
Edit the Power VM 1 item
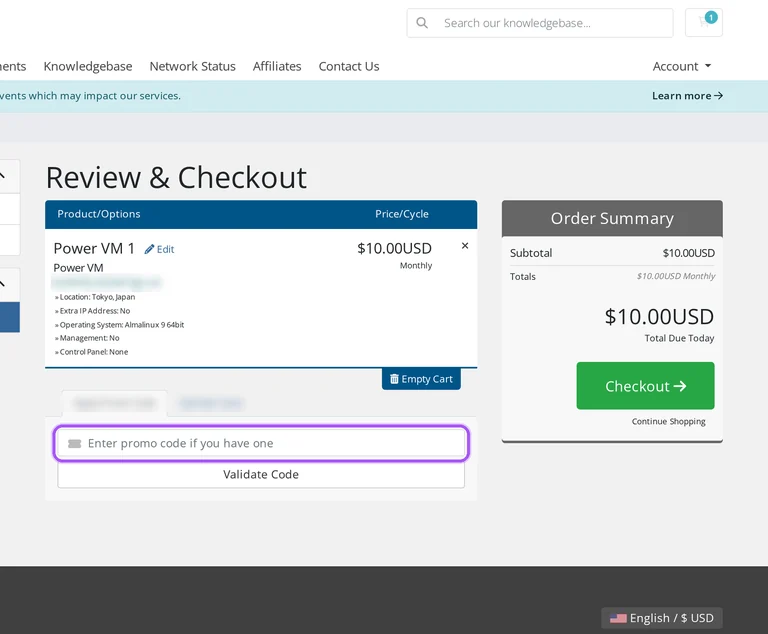tap(159, 249)
